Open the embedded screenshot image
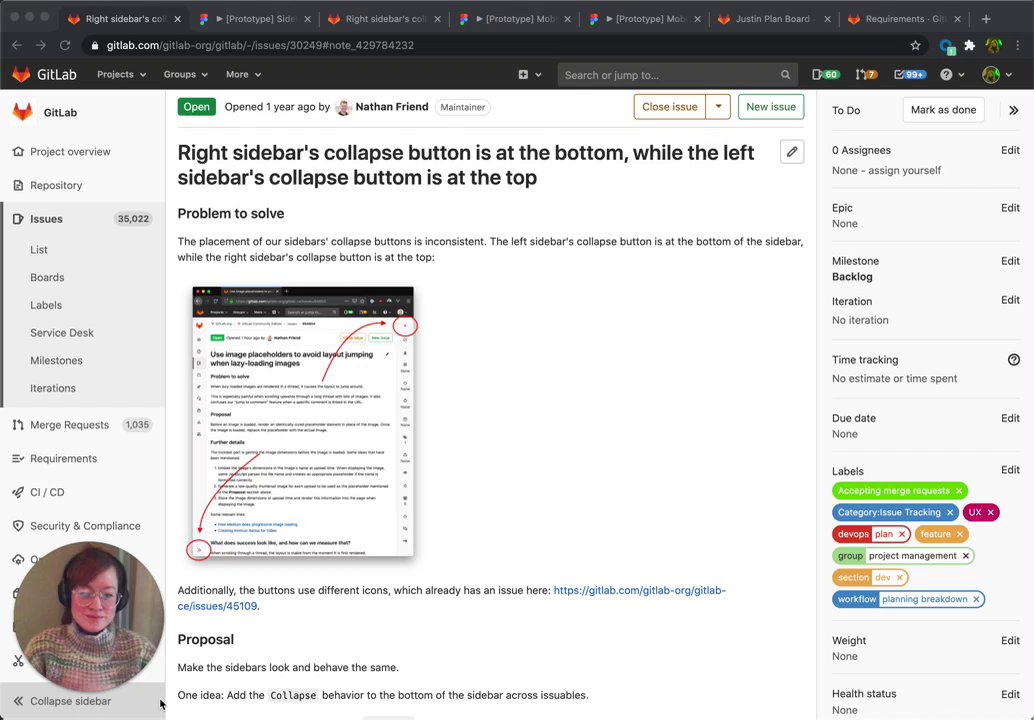This screenshot has height=720, width=1034. pos(303,422)
